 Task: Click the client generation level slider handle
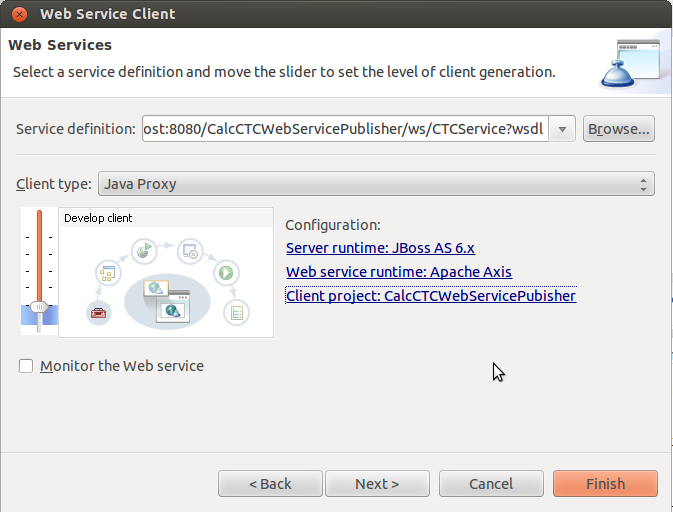pos(39,306)
